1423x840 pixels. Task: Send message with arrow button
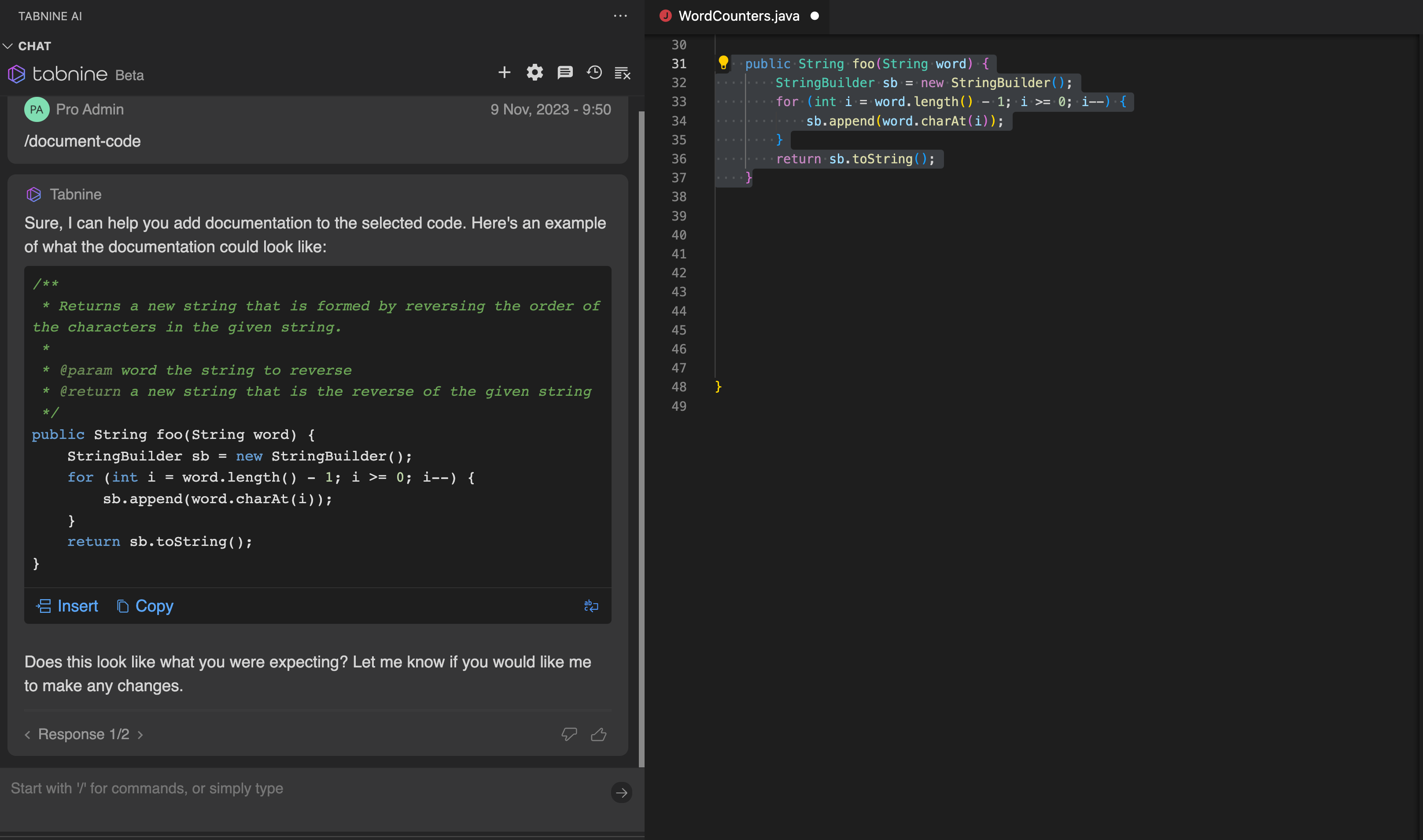622,792
